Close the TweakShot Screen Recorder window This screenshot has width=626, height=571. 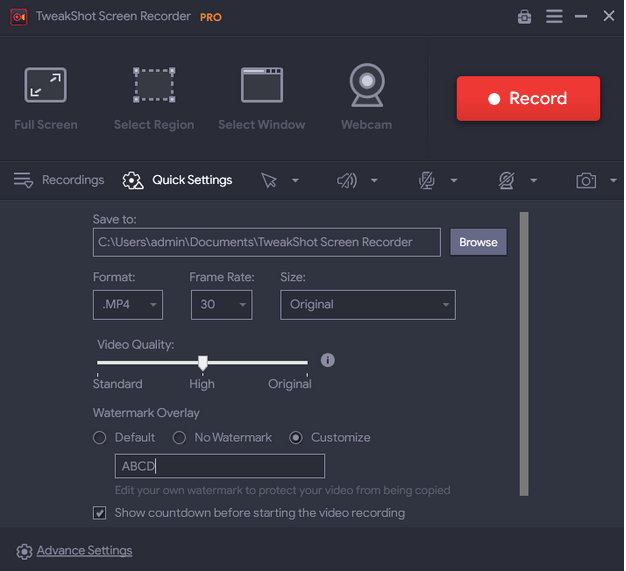(608, 16)
